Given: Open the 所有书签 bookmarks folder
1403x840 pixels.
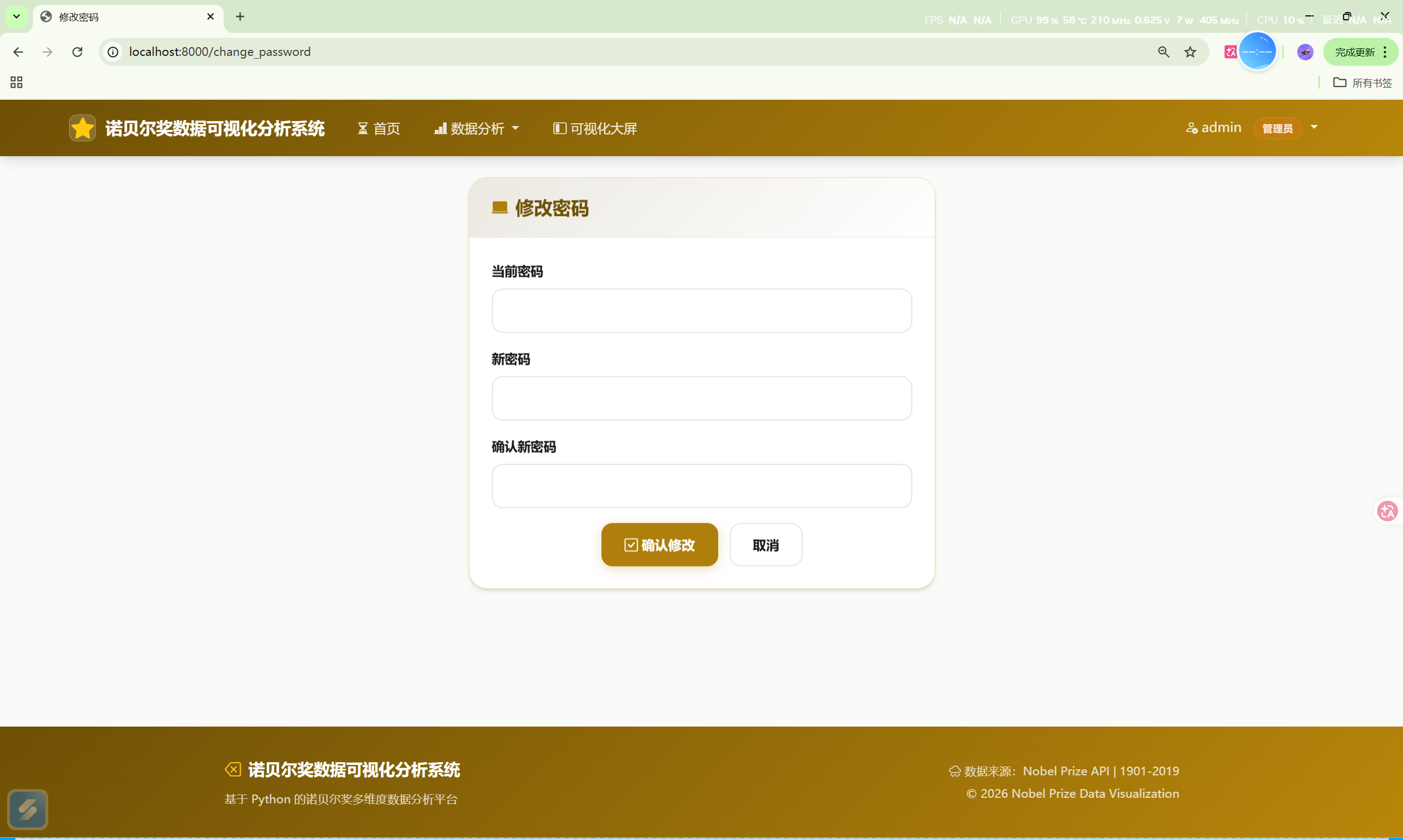Looking at the screenshot, I should click(x=1362, y=83).
